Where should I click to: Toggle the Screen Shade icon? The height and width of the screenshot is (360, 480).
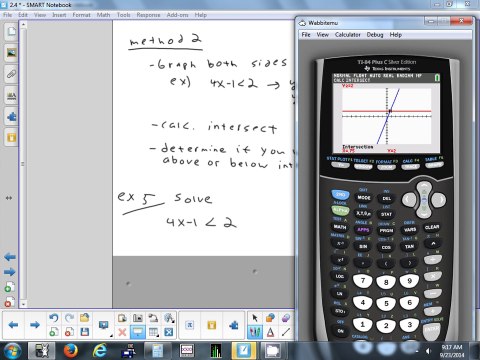coord(137,332)
